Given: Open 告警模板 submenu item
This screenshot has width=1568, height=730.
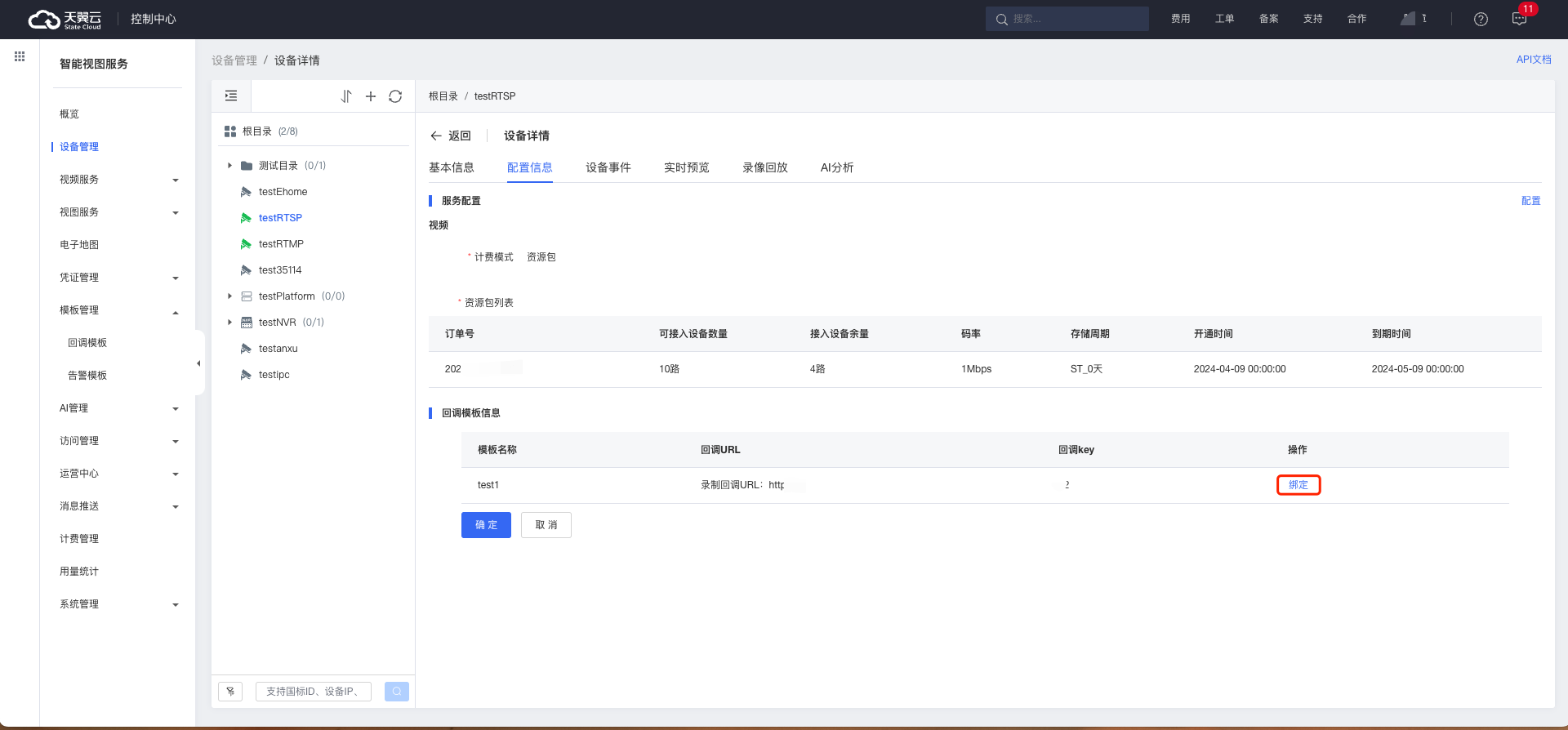Looking at the screenshot, I should coord(87,376).
